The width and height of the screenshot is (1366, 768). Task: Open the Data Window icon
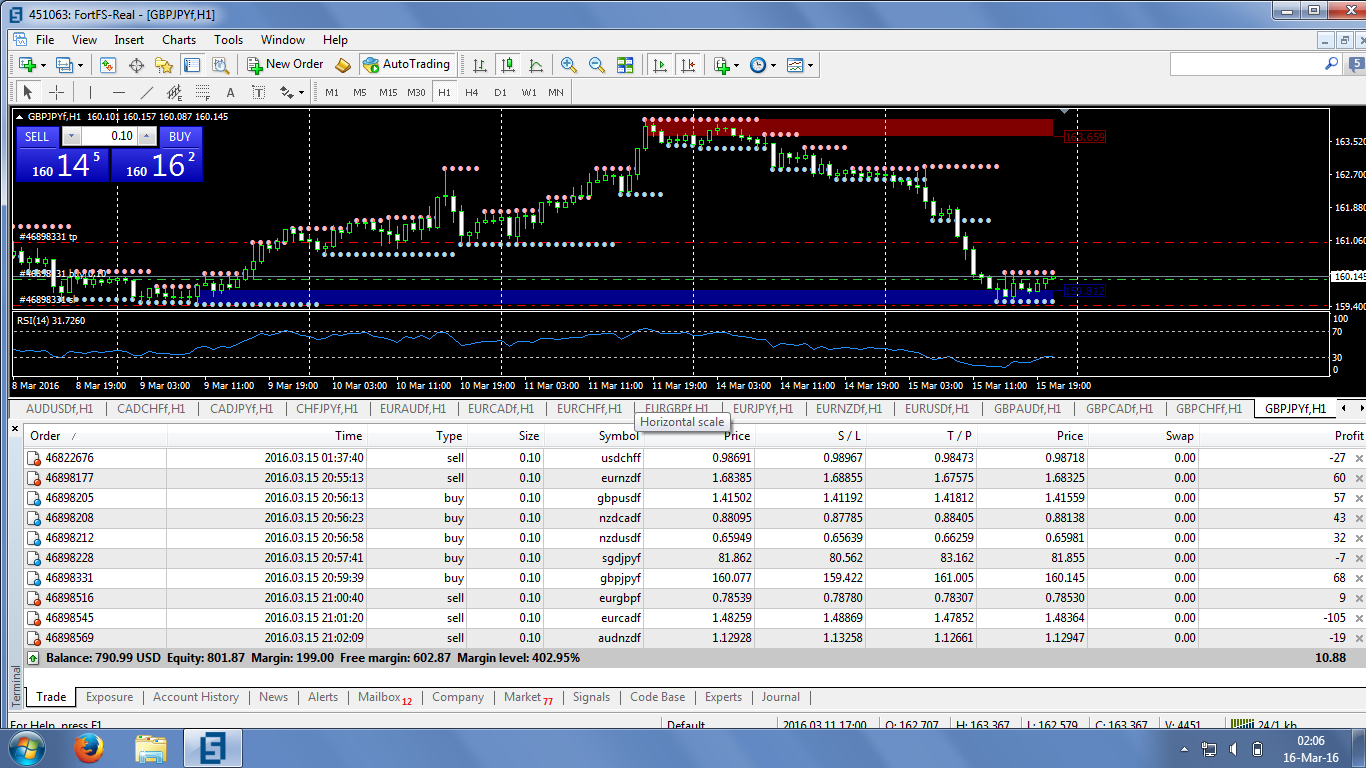[x=136, y=65]
